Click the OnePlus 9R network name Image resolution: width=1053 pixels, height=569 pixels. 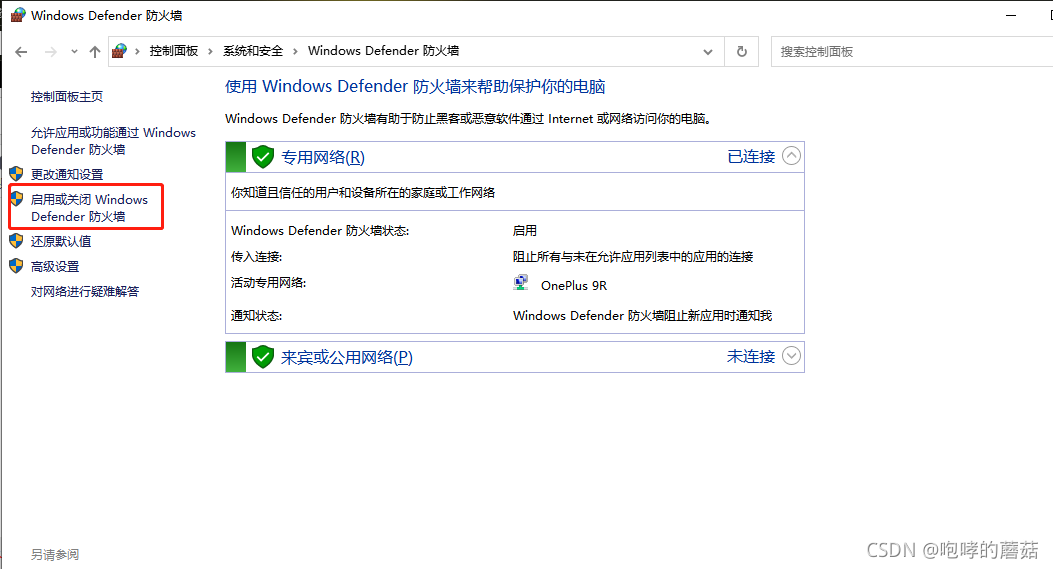[x=574, y=286]
